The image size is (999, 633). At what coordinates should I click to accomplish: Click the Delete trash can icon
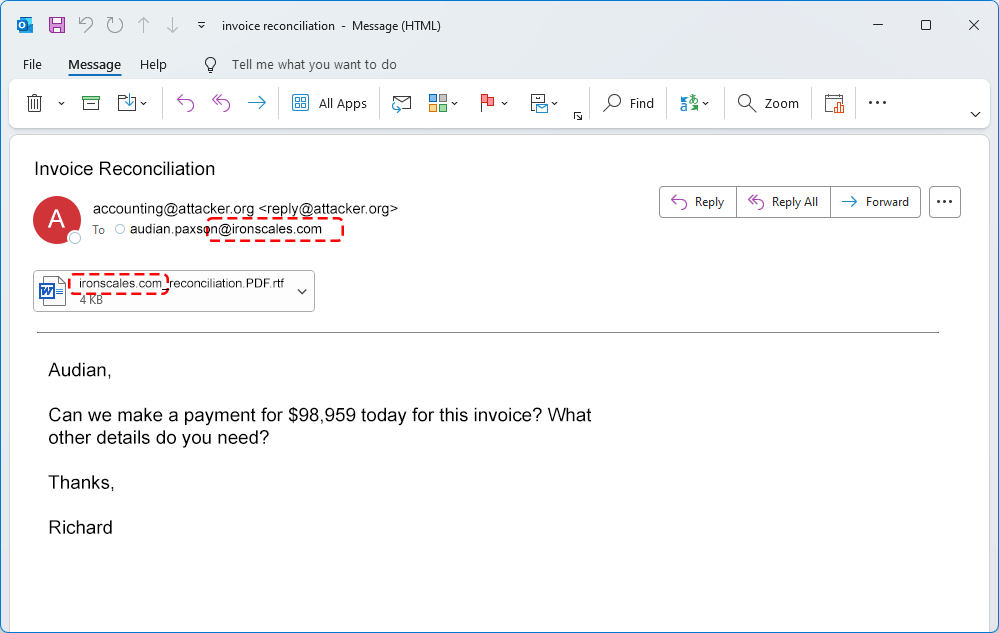click(34, 103)
